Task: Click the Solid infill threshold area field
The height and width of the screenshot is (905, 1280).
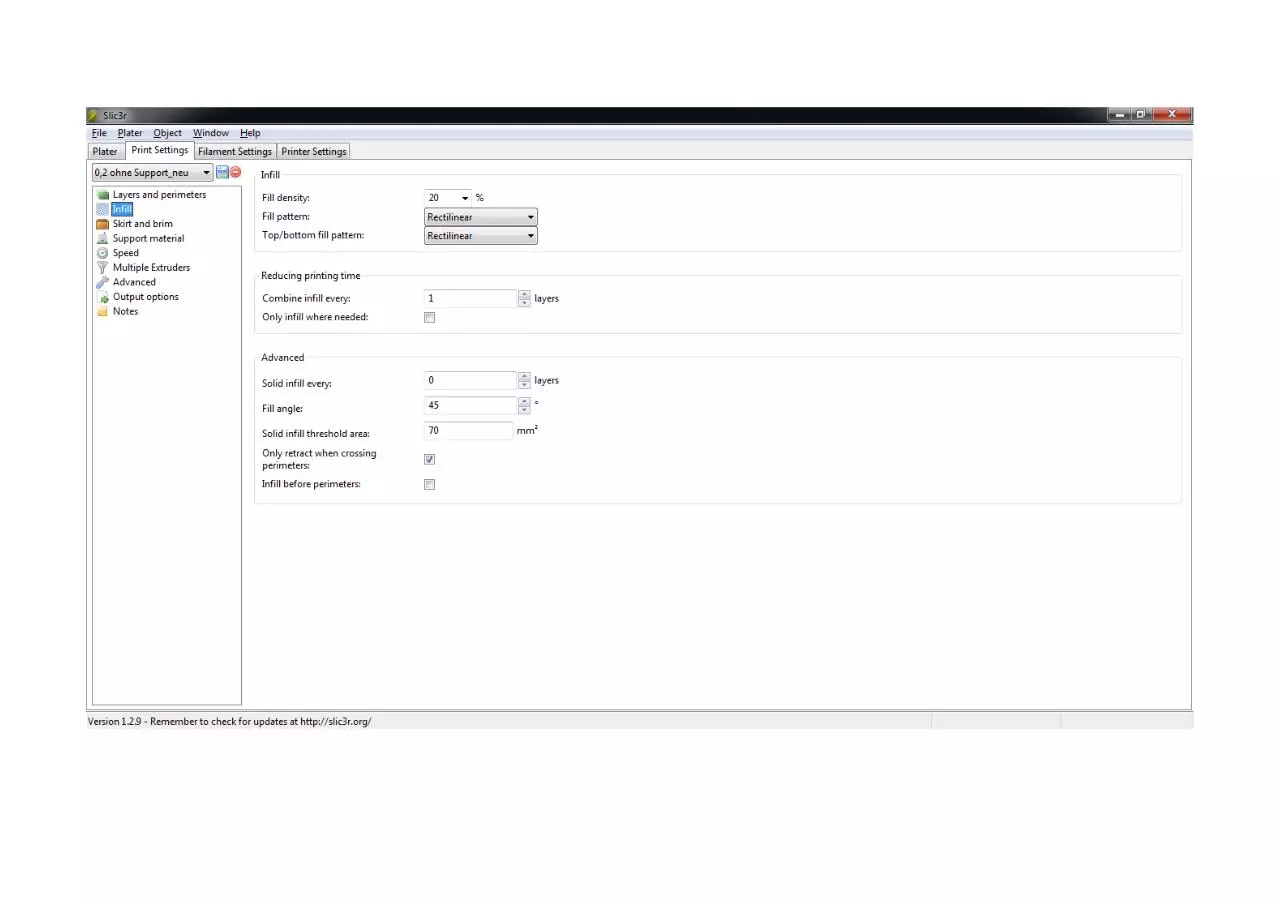Action: pos(469,431)
